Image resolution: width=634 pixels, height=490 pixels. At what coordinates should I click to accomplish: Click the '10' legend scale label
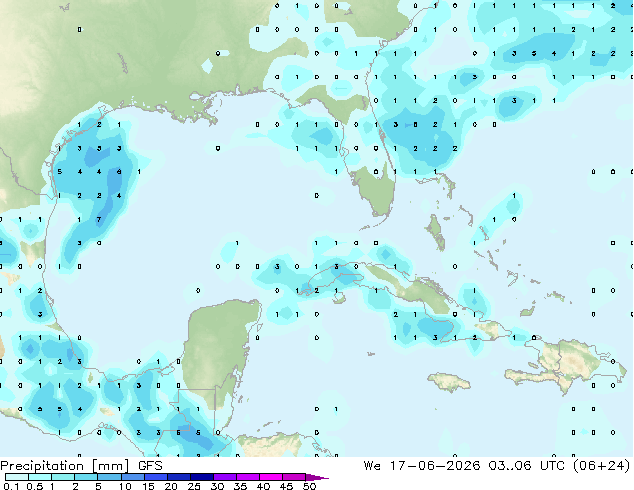[125, 486]
